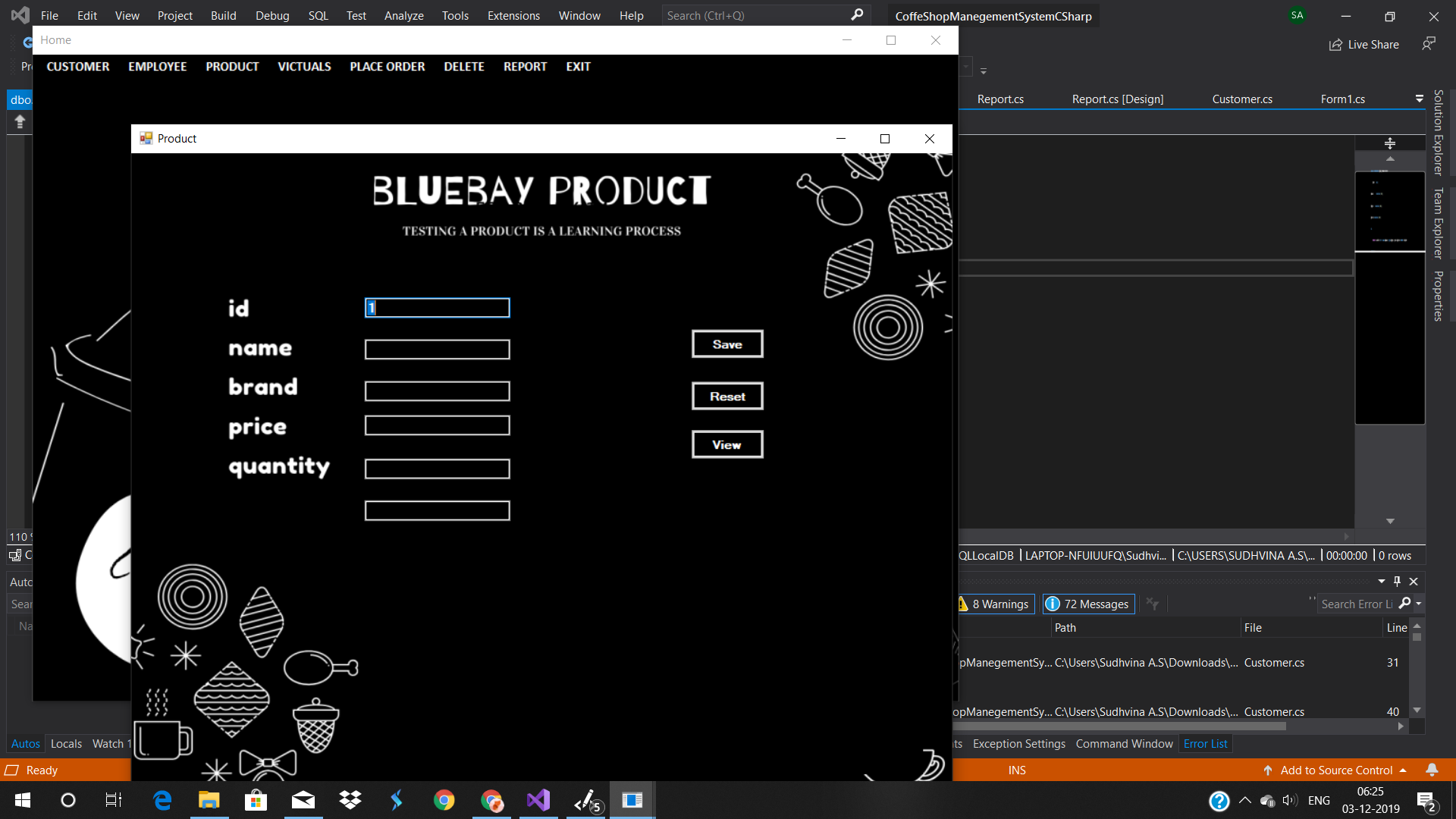1456x819 pixels.
Task: Click the notification bell in the status bar
Action: [x=1432, y=770]
